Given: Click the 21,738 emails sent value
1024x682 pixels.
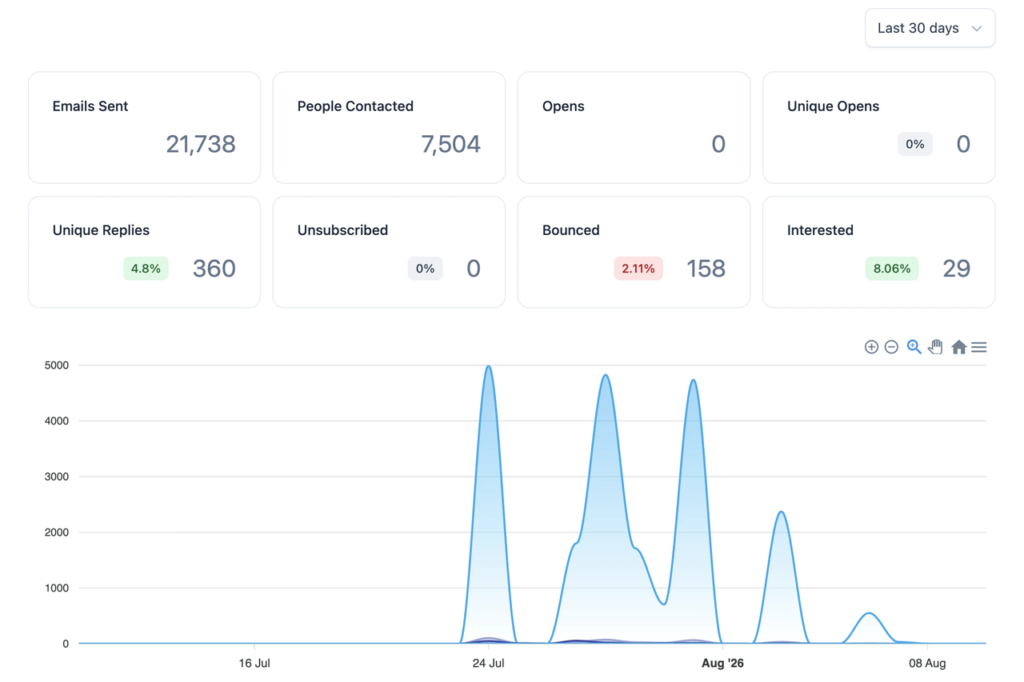Looking at the screenshot, I should 200,144.
